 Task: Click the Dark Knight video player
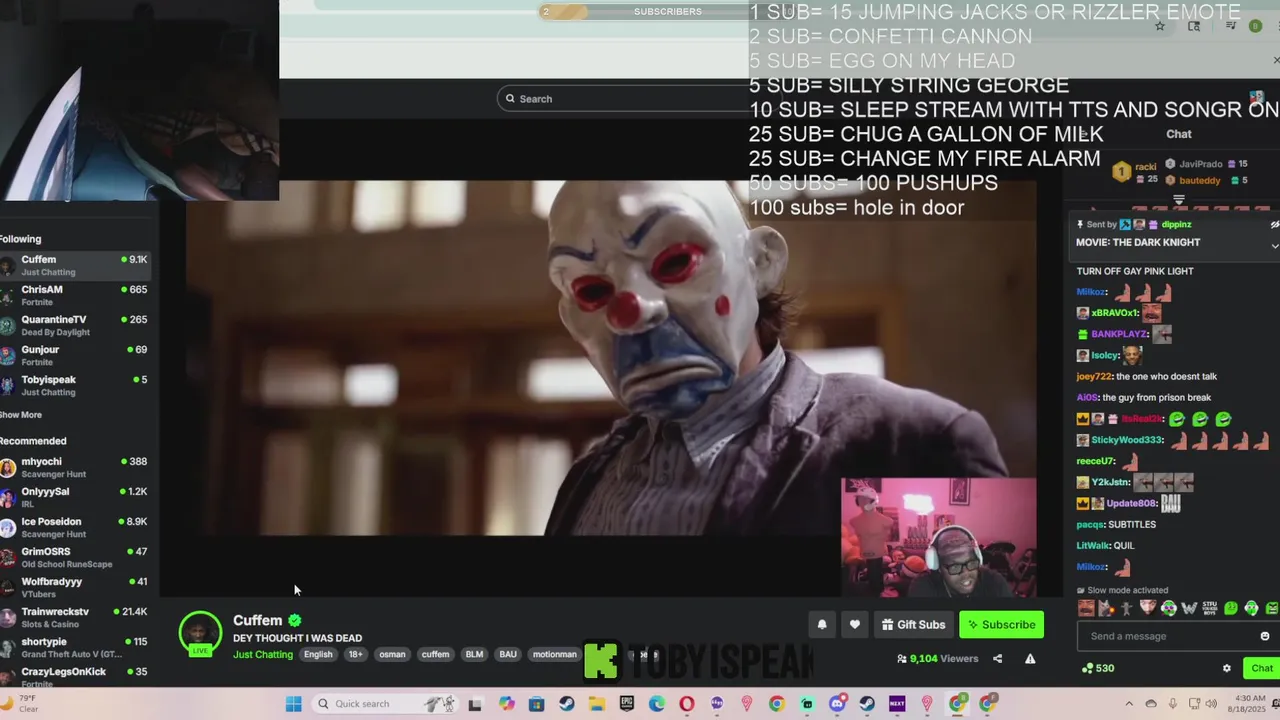611,358
